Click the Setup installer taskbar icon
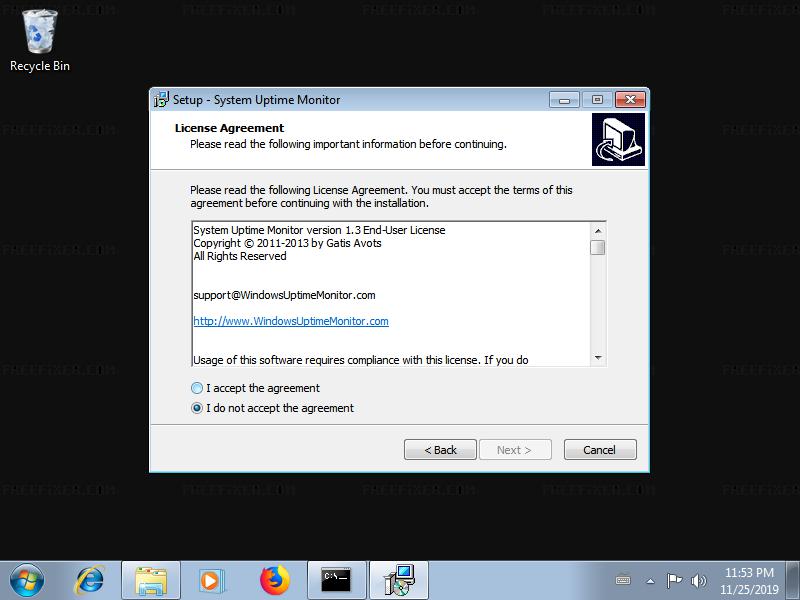 pyautogui.click(x=399, y=581)
